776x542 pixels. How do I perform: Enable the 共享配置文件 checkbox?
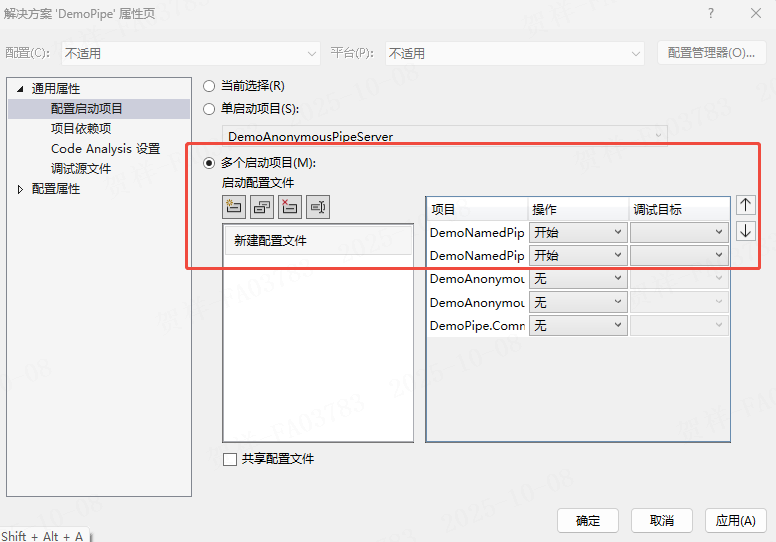tap(230, 459)
